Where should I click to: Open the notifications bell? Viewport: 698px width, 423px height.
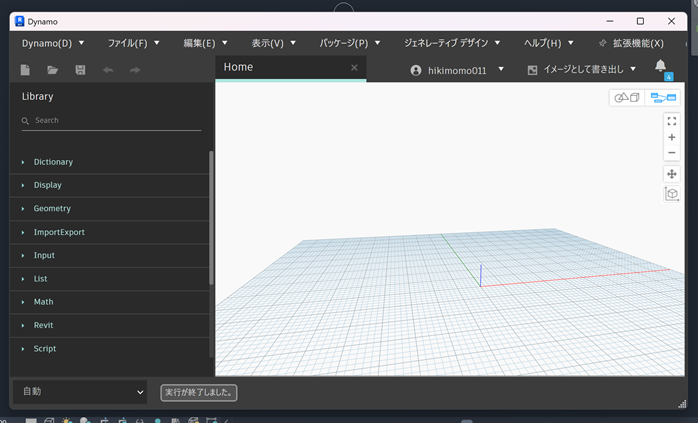(660, 67)
